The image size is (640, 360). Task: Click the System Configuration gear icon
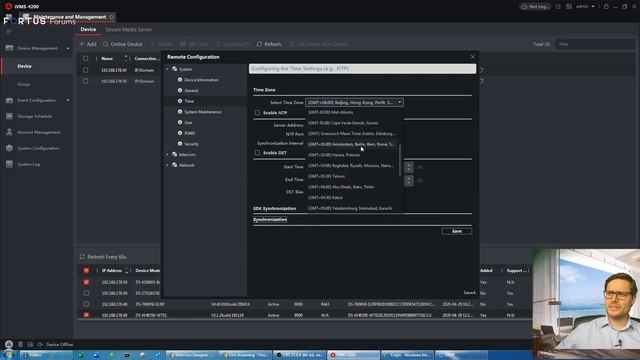9,148
